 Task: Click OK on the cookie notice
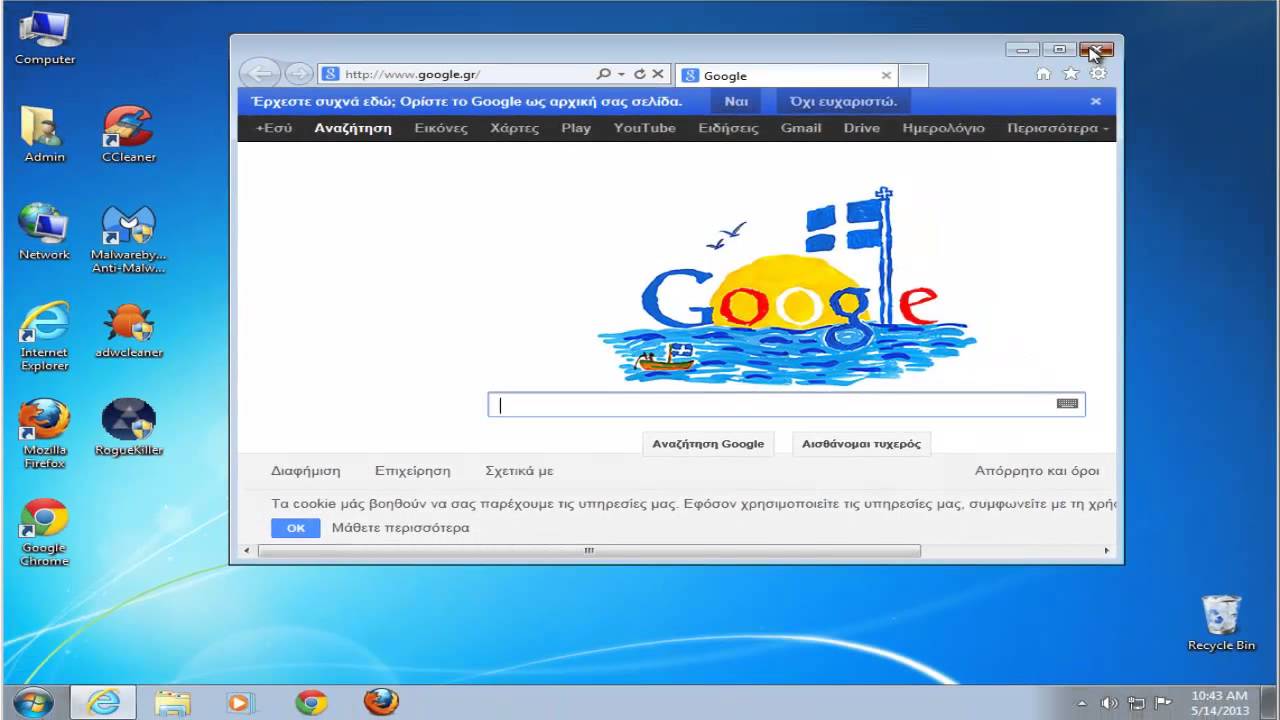(296, 528)
